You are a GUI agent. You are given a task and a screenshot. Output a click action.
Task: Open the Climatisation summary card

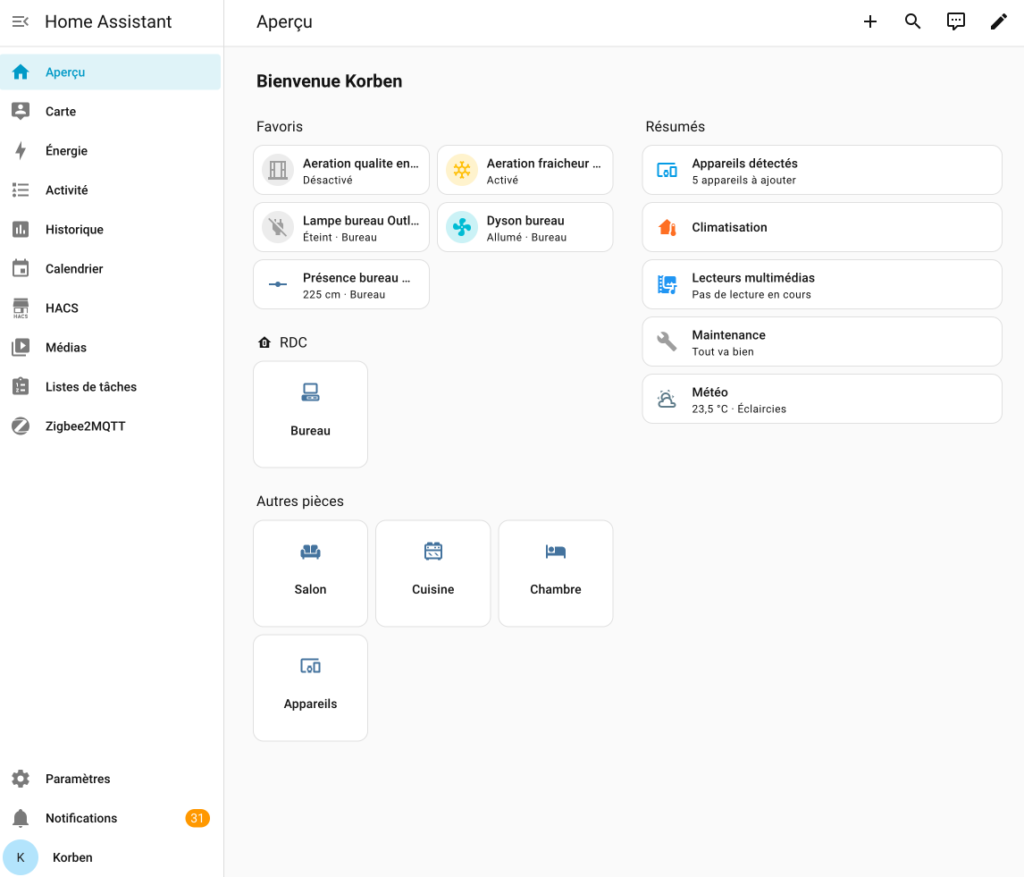822,227
